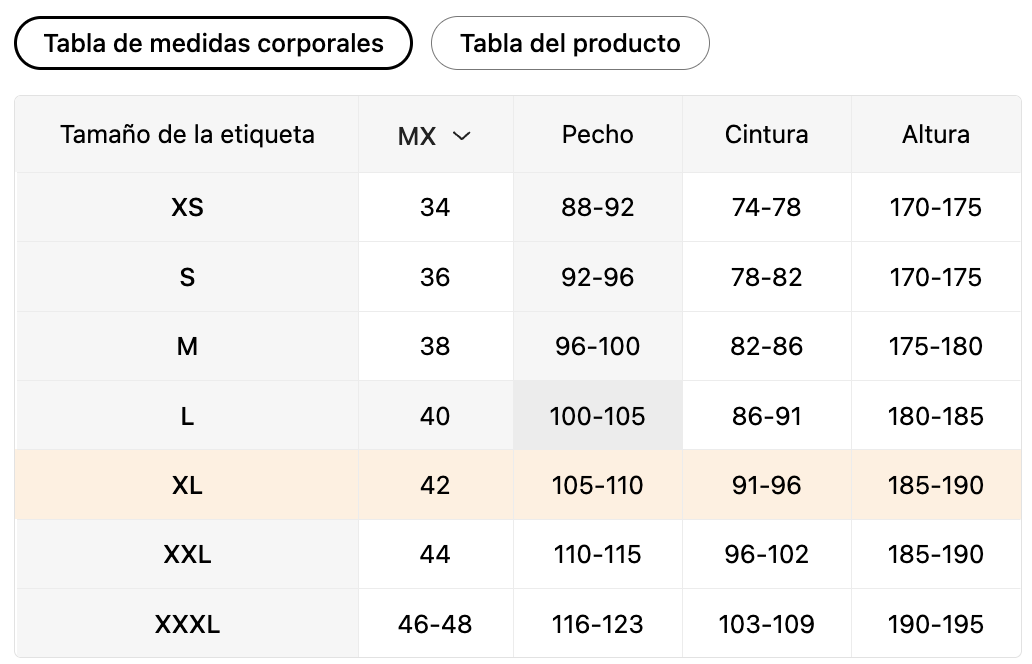
Task: Click the Cintura column header
Action: 767,135
